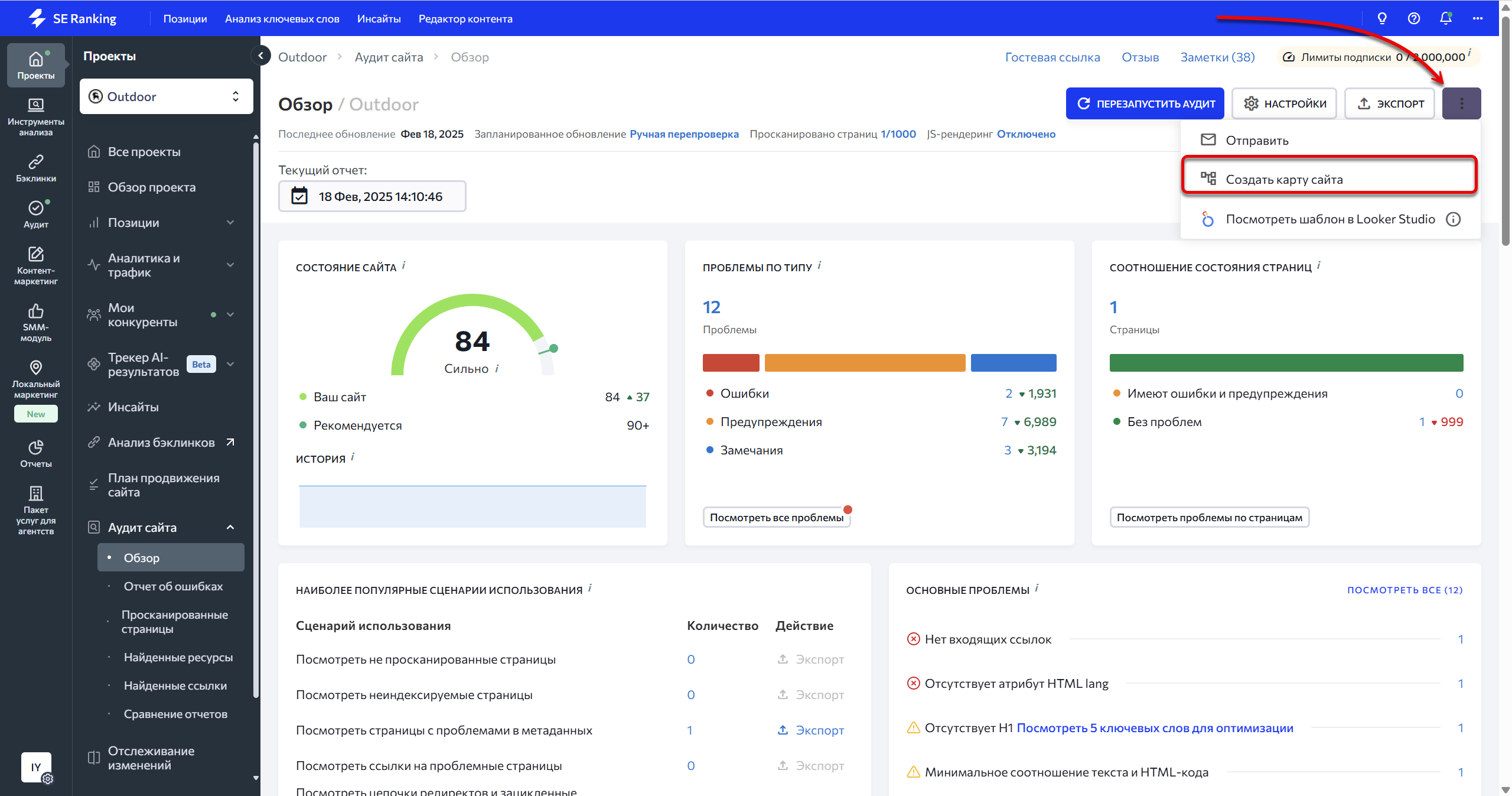Open the Audit sidebar icon
This screenshot has height=796, width=1512.
36,214
